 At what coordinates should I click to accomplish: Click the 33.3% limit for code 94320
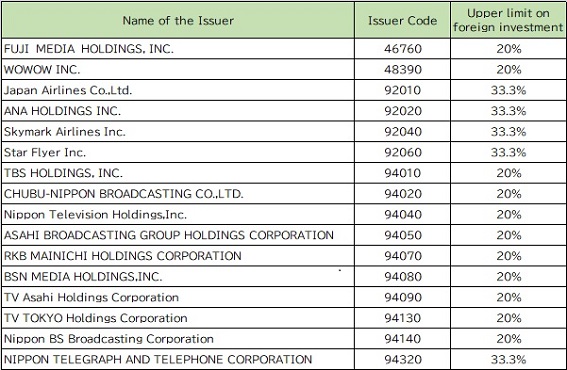tap(508, 359)
